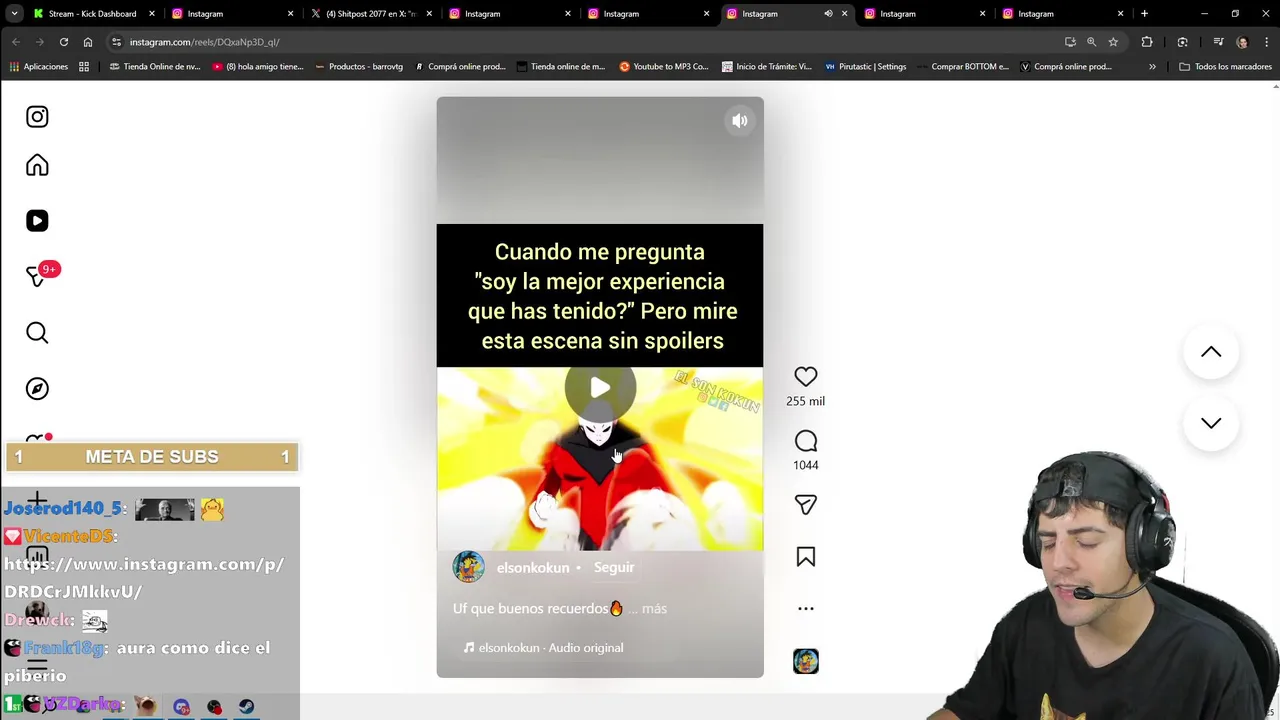Open 'Pirutastic | Settings' bookmark
Screen dimensions: 1280x720
pyautogui.click(x=866, y=67)
